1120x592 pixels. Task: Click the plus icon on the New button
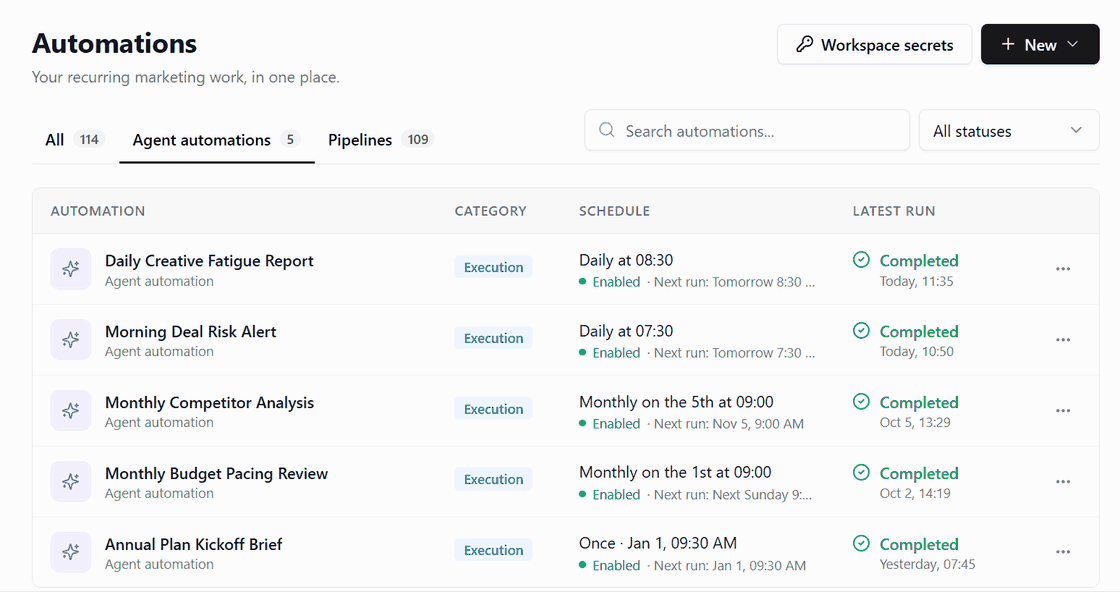(x=1008, y=44)
